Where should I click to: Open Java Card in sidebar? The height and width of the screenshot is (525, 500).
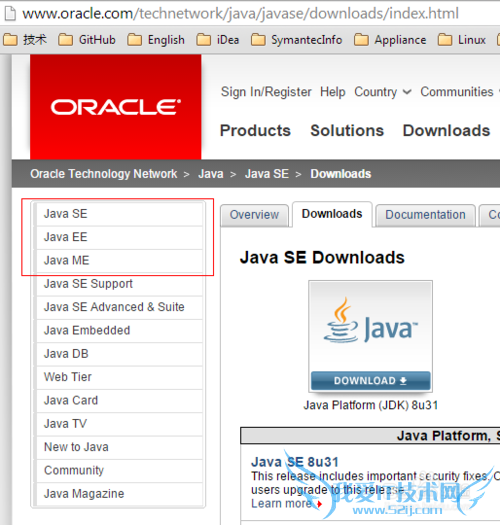(x=119, y=400)
